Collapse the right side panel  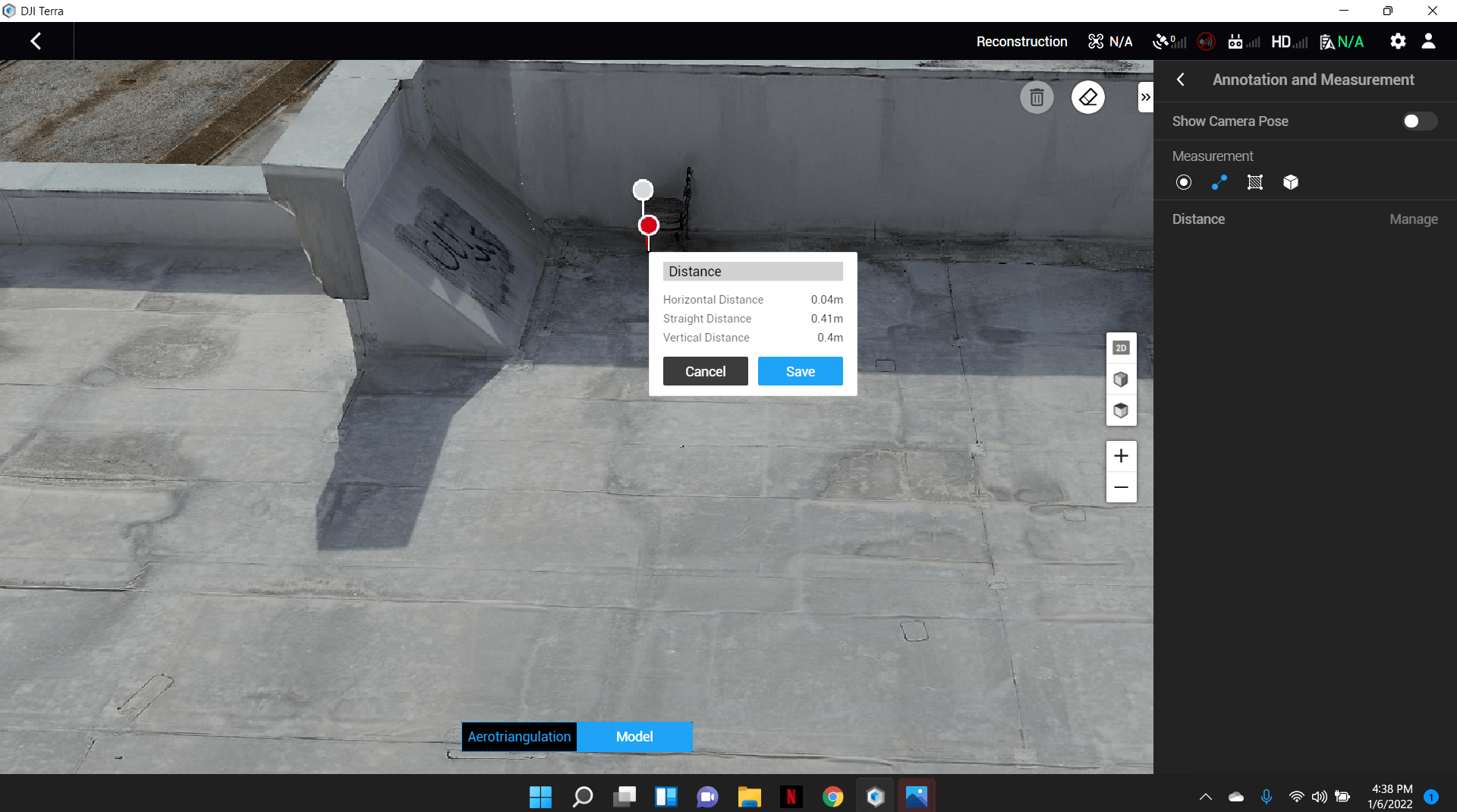coord(1145,97)
